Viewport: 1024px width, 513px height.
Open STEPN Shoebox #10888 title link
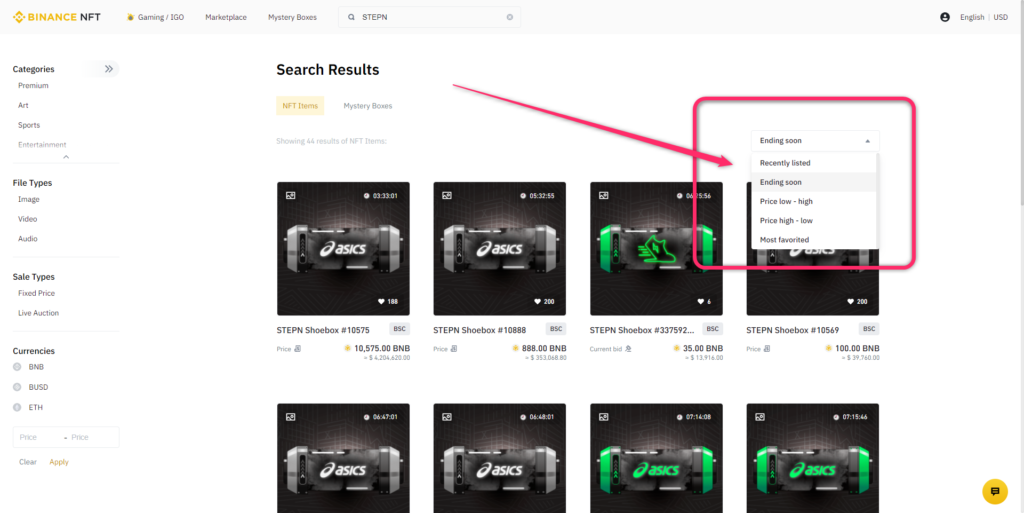pos(479,330)
